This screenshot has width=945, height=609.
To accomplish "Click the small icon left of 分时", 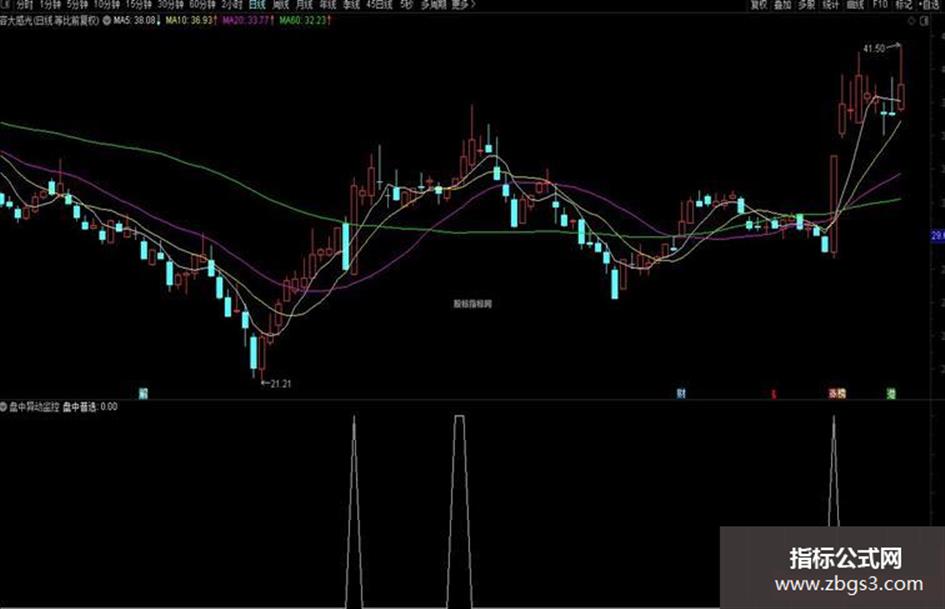I will tap(6, 4).
